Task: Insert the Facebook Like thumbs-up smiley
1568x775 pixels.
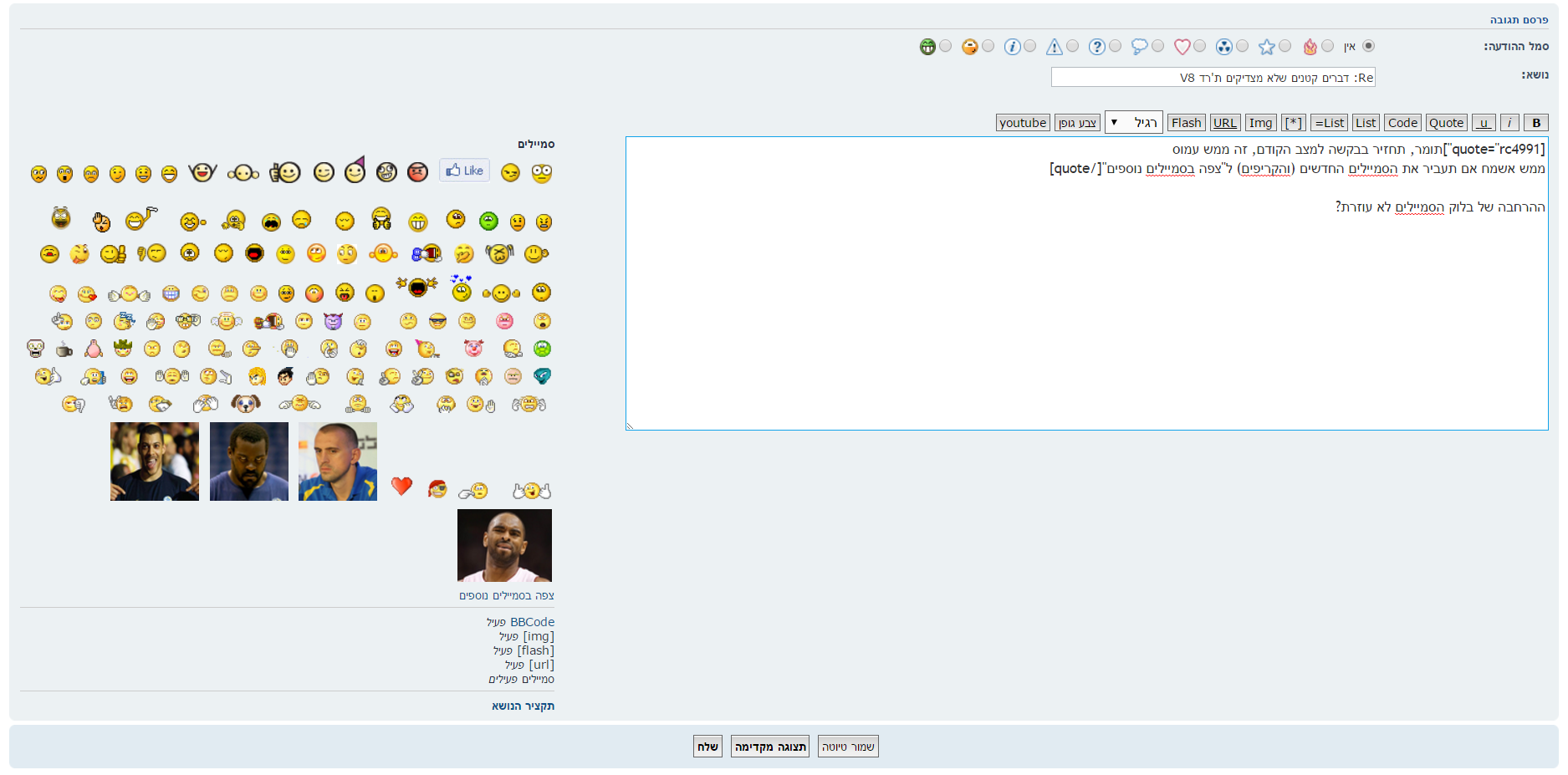Action: pyautogui.click(x=464, y=171)
